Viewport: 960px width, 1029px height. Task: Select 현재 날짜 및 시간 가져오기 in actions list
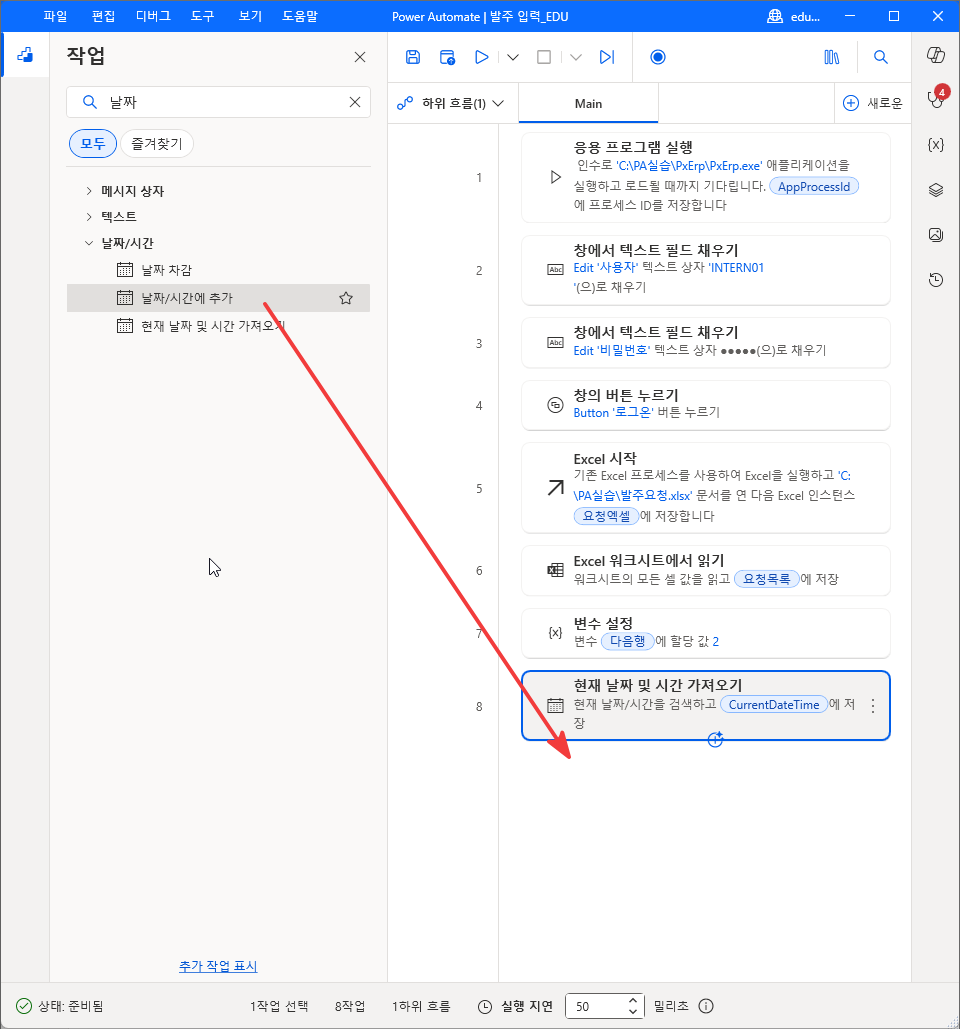click(219, 326)
